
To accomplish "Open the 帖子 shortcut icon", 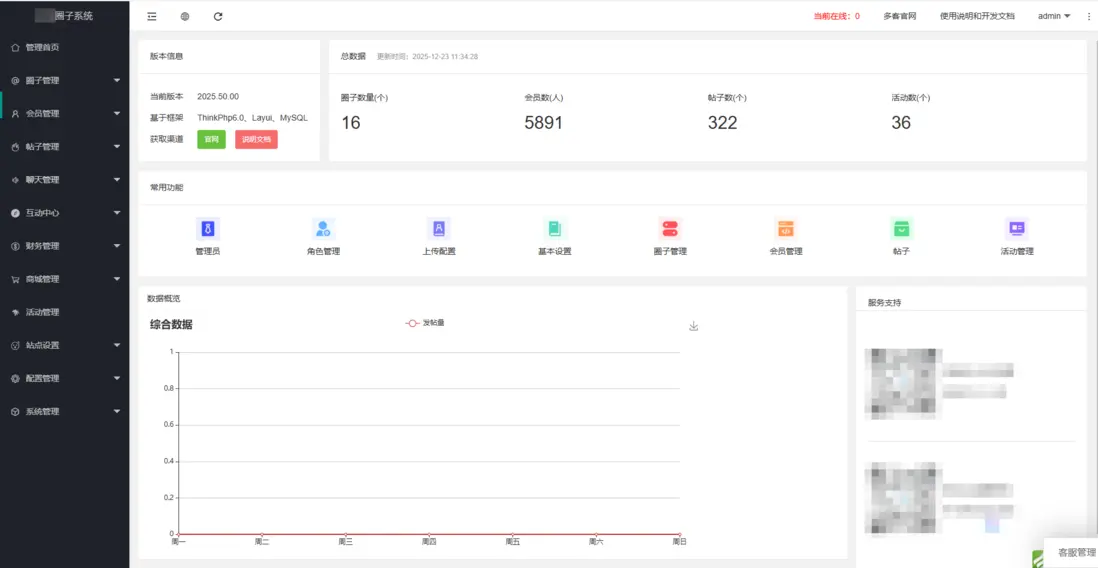I will [901, 228].
